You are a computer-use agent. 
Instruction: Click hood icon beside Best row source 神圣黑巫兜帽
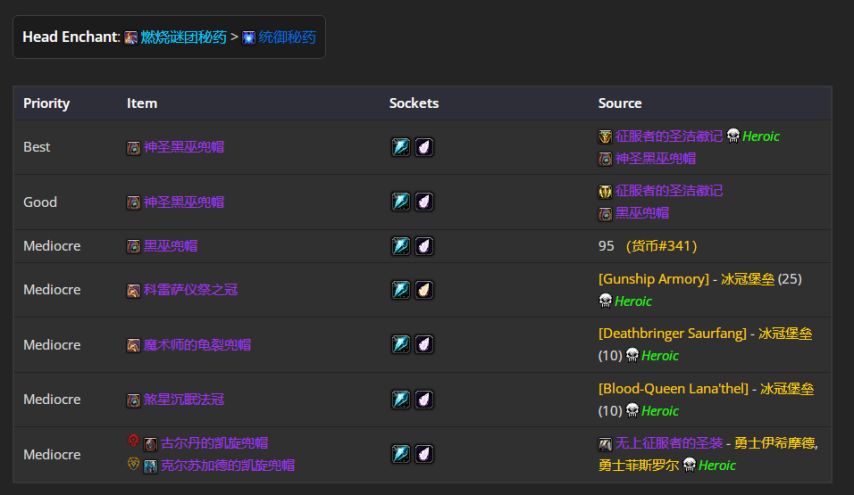pyautogui.click(x=605, y=159)
